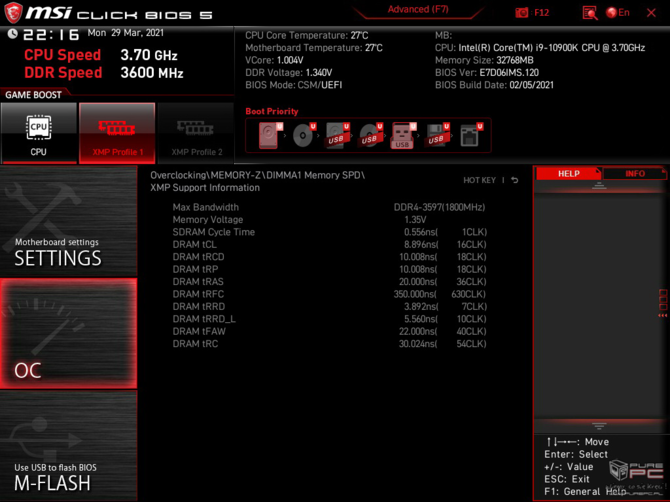Switch to INFO tab
Viewport: 670px width, 502px height.
[x=635, y=173]
